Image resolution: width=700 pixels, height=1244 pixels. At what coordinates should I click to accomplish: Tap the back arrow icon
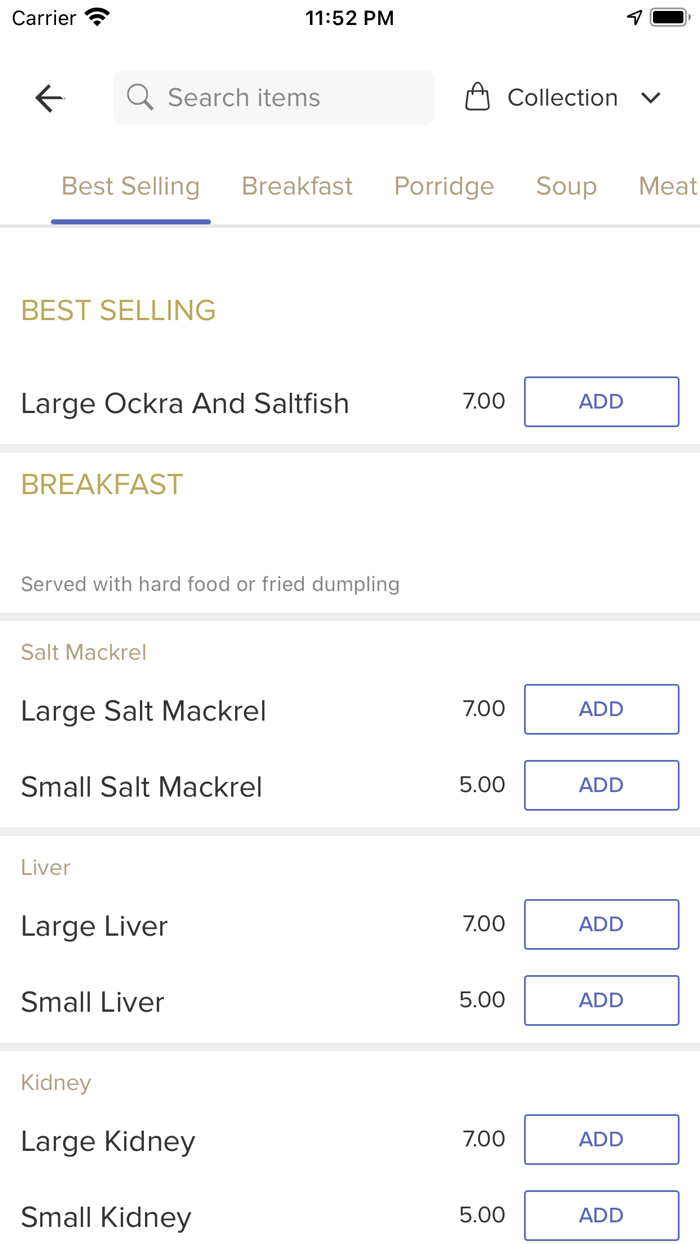click(x=49, y=98)
